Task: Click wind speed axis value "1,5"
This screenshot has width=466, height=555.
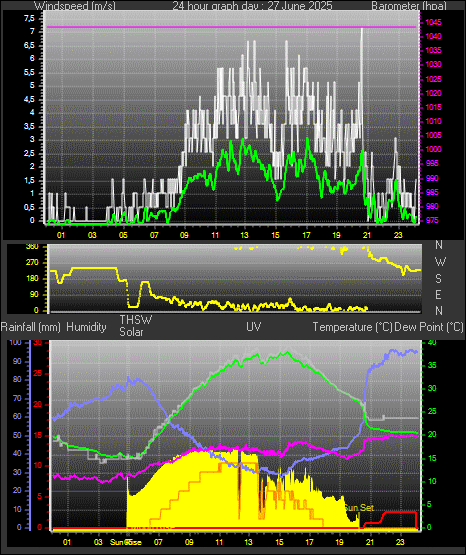Action: [29, 181]
